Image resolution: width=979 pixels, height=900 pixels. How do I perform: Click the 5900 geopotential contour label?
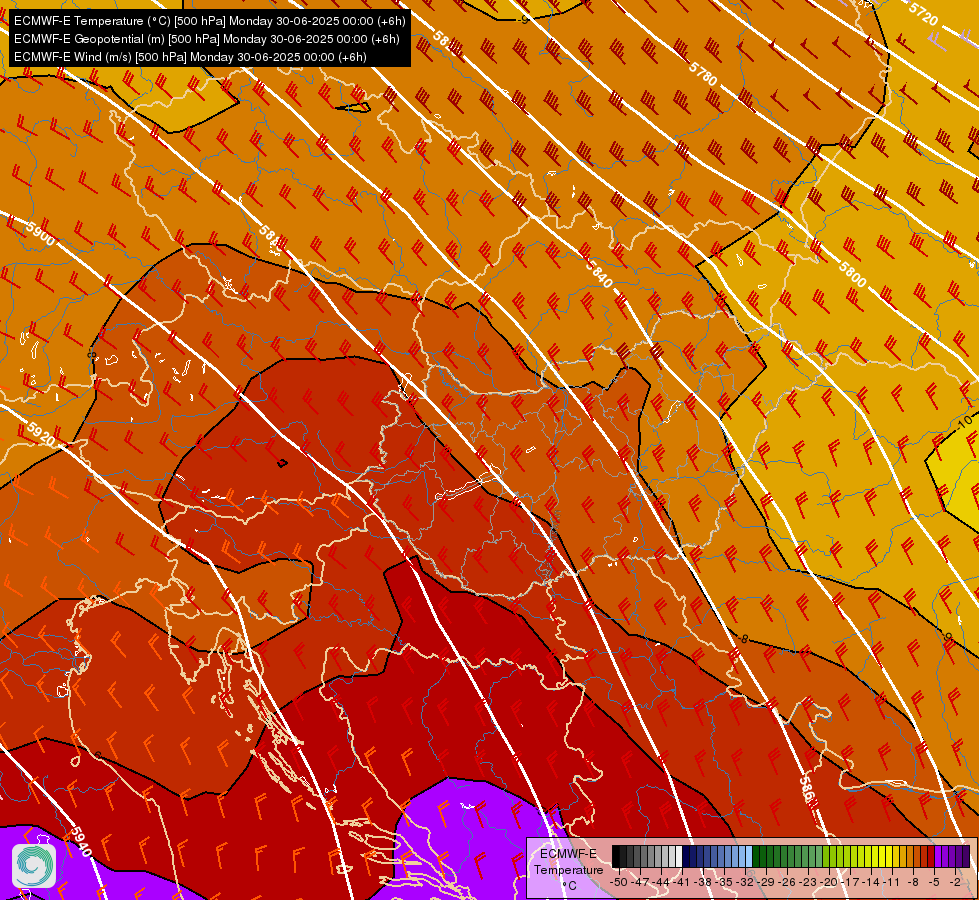(x=40, y=233)
